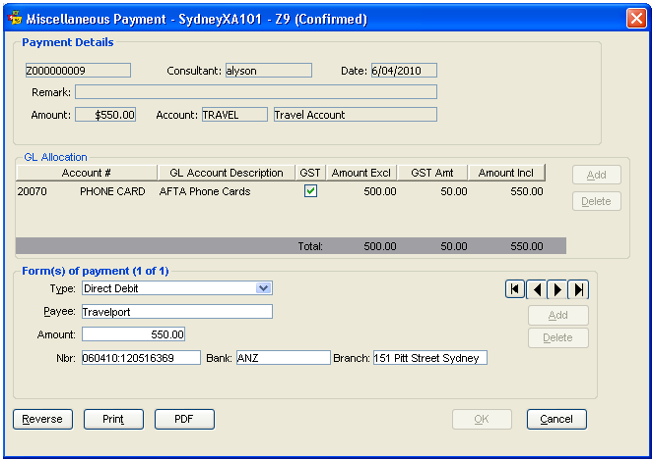This screenshot has width=653, height=461.
Task: Click the empty Remark field
Action: point(256,92)
